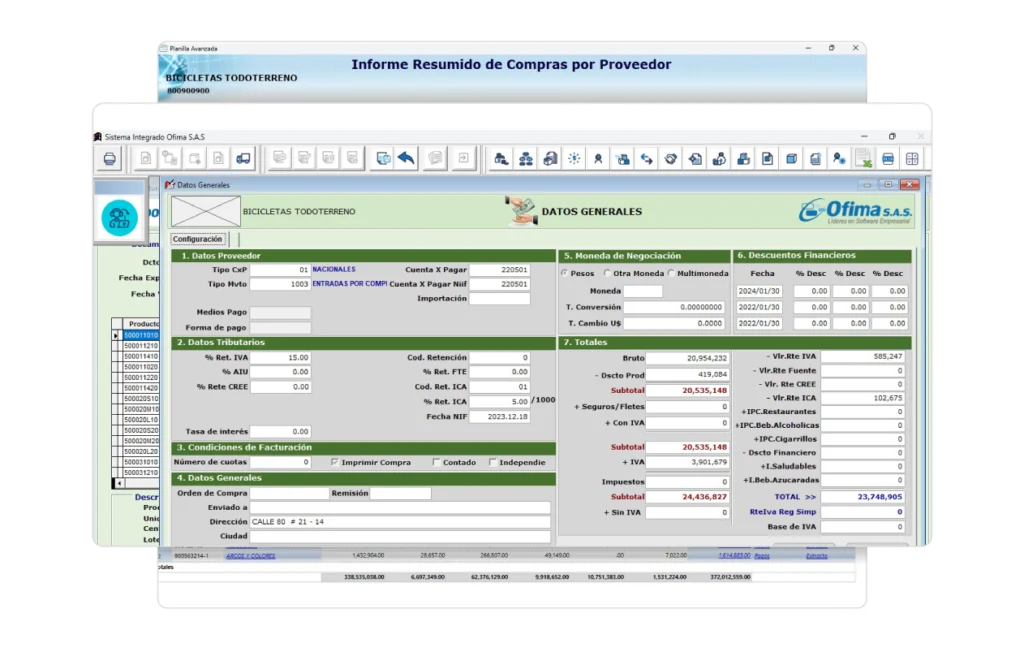The height and width of the screenshot is (656, 1024).
Task: Toggle the Imprimir Compra checkbox
Action: coord(334,462)
